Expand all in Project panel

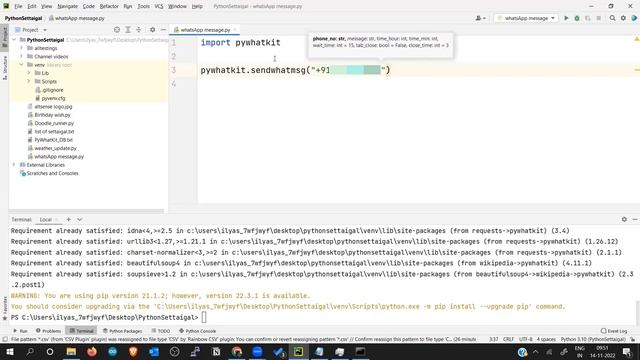click(x=128, y=30)
